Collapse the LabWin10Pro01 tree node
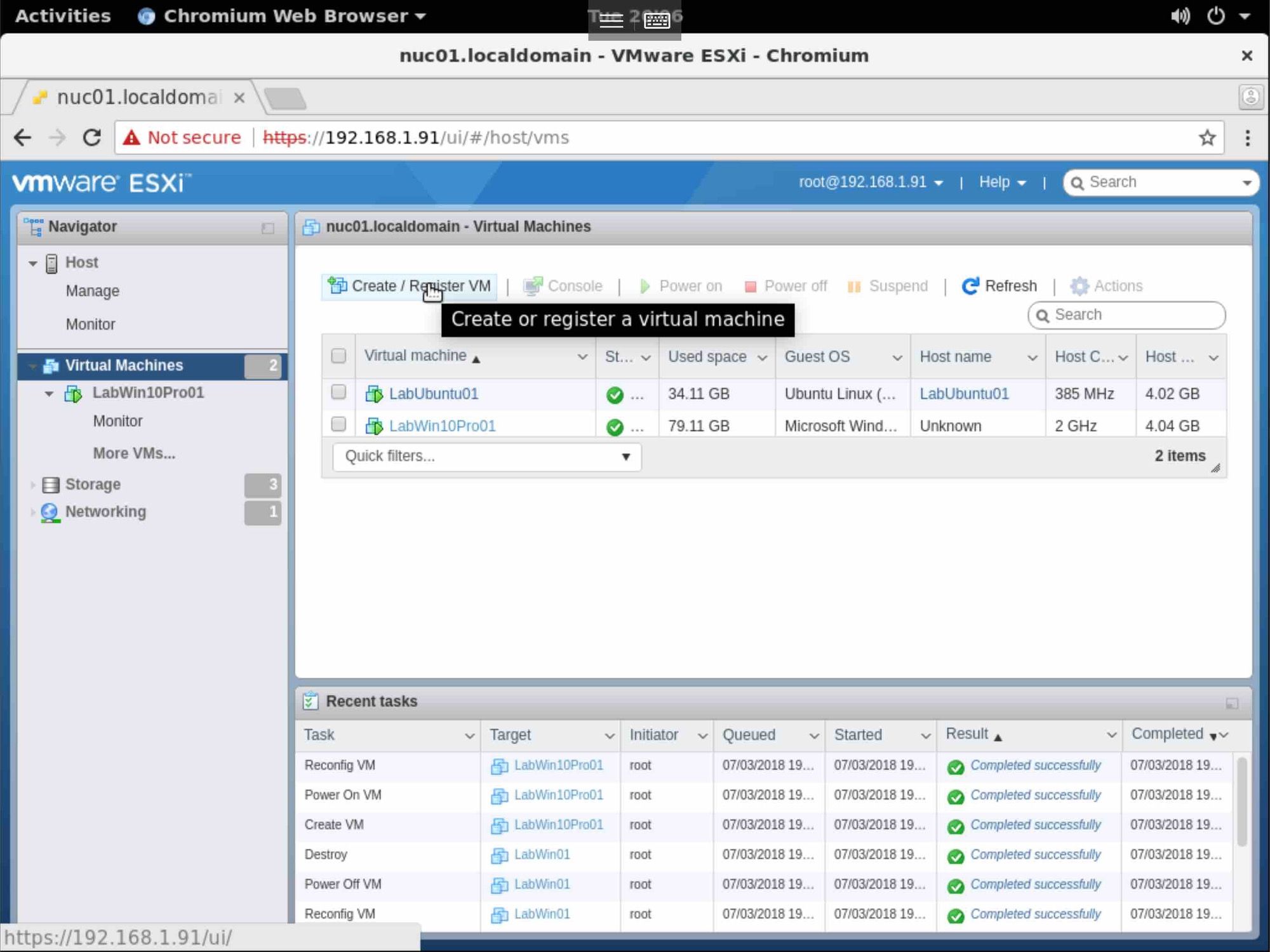 (x=49, y=394)
